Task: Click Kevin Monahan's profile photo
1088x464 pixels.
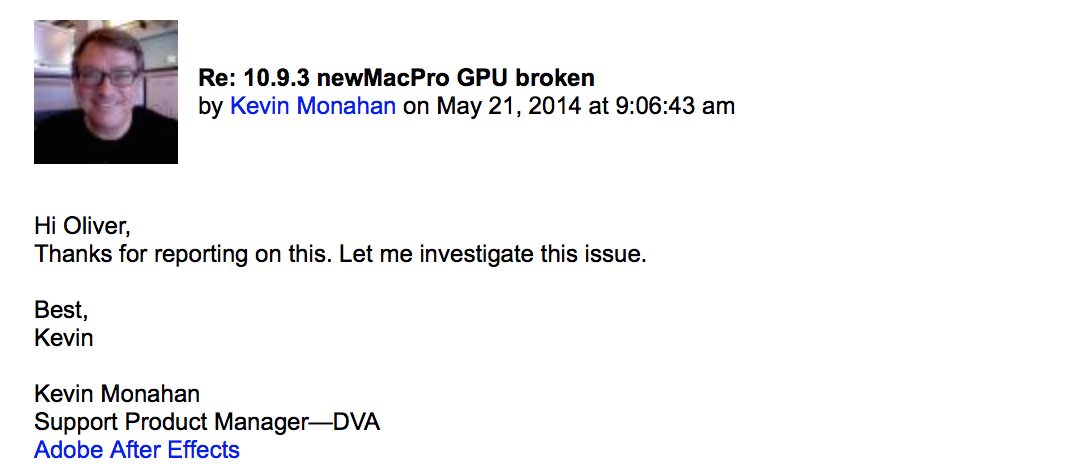Action: [x=106, y=92]
